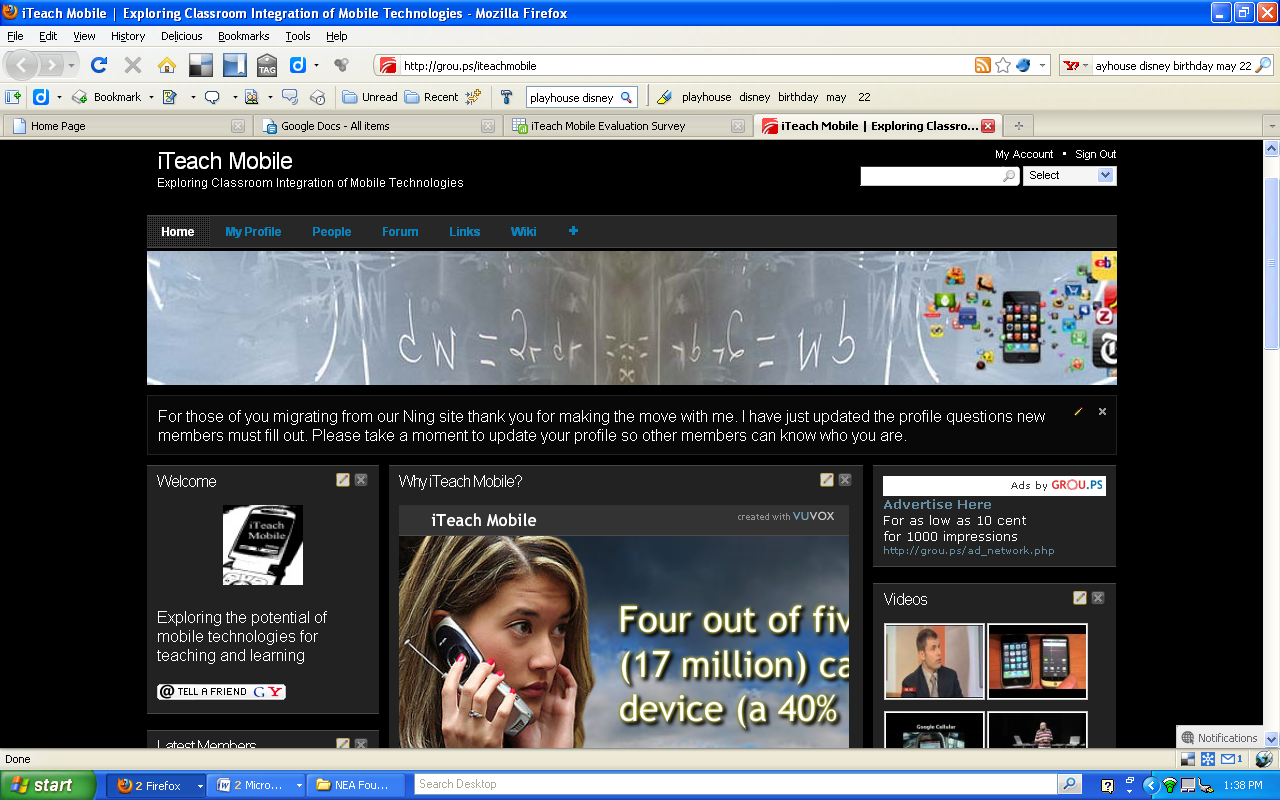Play the two smartphones video thumbnail
The width and height of the screenshot is (1280, 800).
(1037, 661)
